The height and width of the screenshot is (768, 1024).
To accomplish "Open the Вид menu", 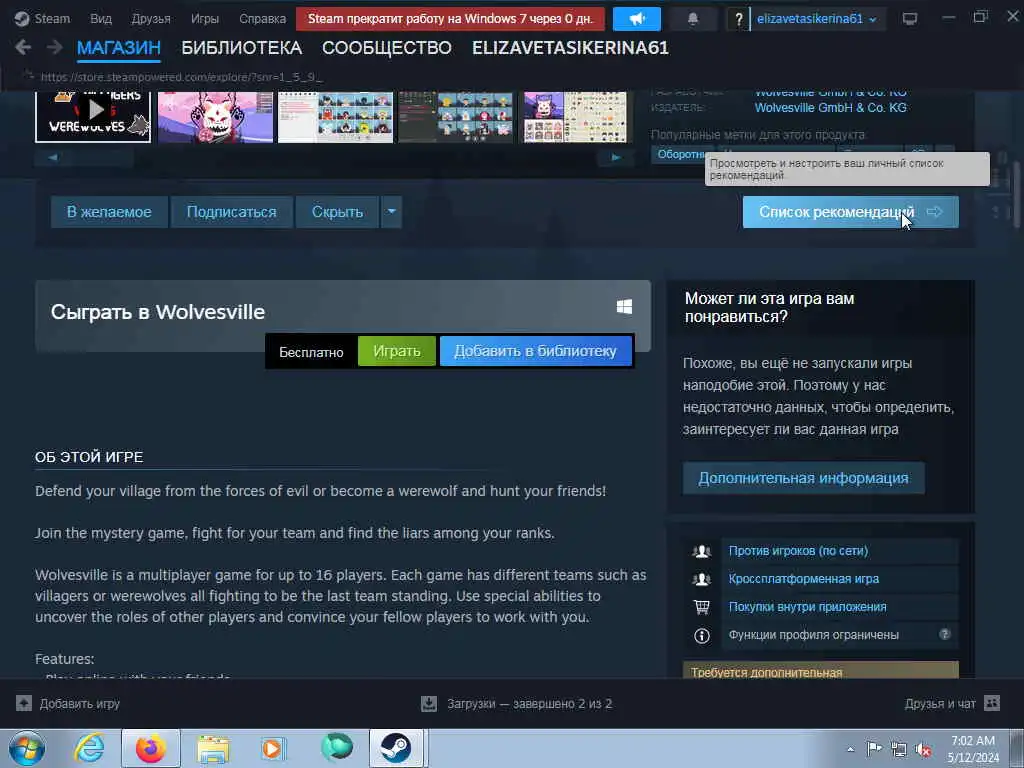I will pyautogui.click(x=101, y=19).
